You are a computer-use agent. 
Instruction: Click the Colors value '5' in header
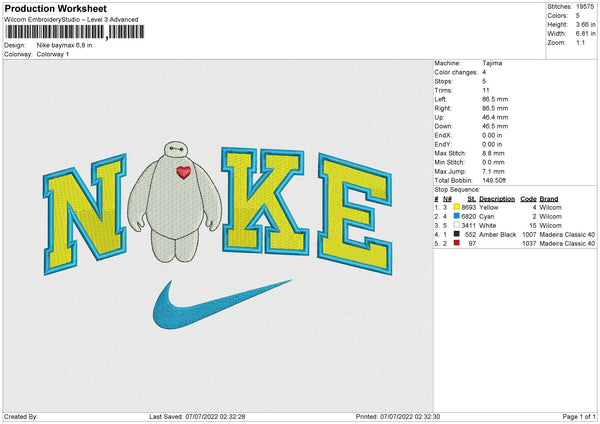[x=578, y=16]
